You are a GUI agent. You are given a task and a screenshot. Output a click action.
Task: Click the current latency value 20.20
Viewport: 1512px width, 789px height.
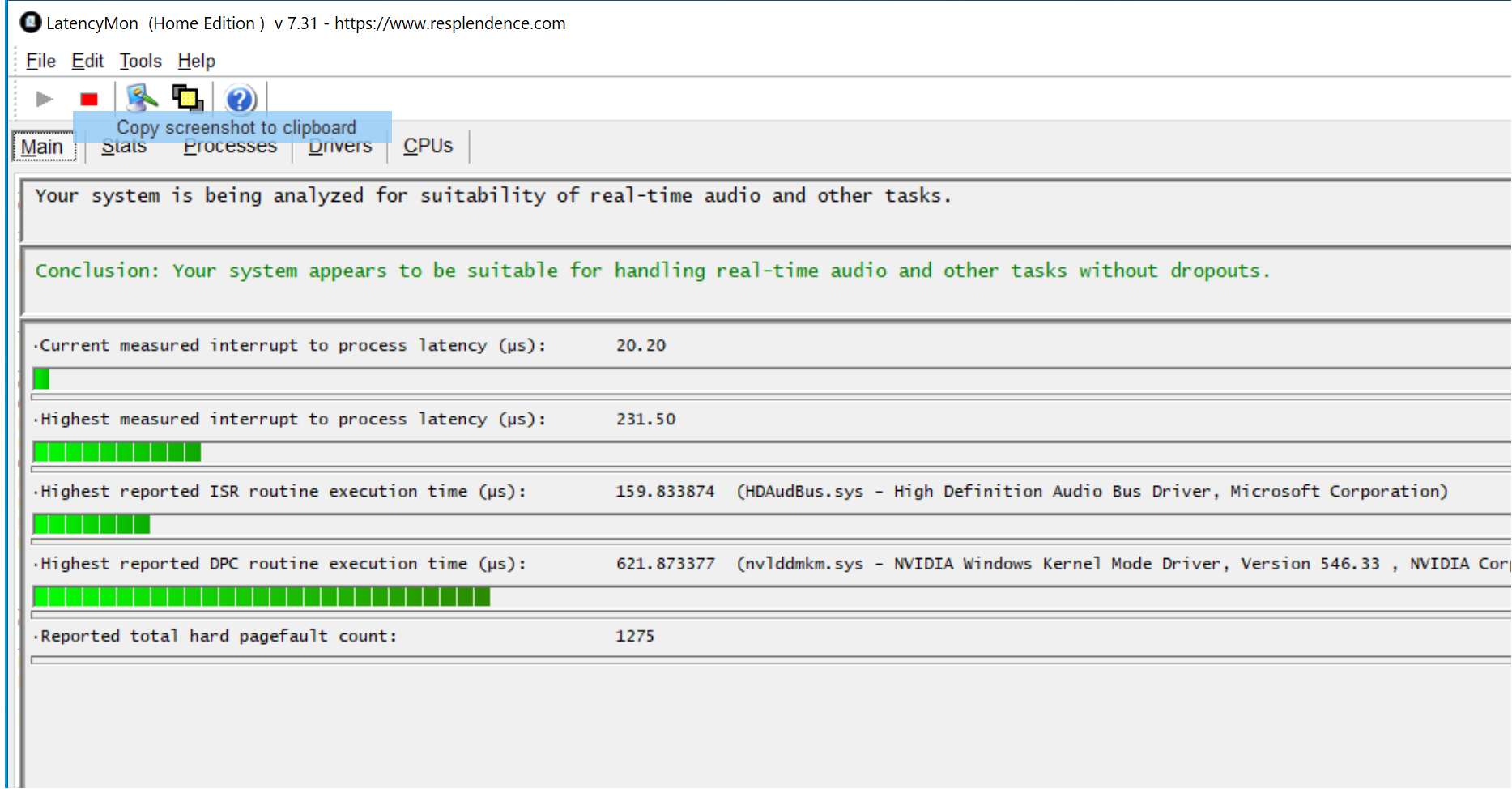point(641,345)
